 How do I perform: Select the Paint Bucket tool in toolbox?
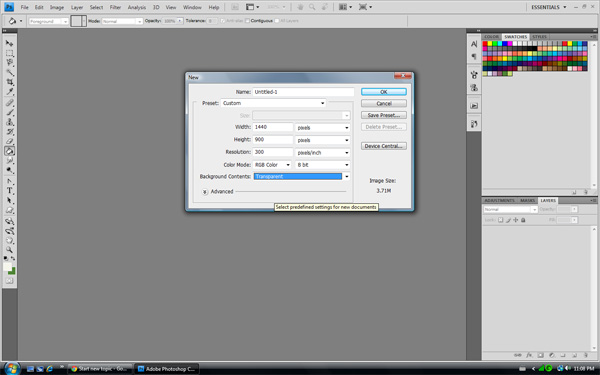coord(9,151)
